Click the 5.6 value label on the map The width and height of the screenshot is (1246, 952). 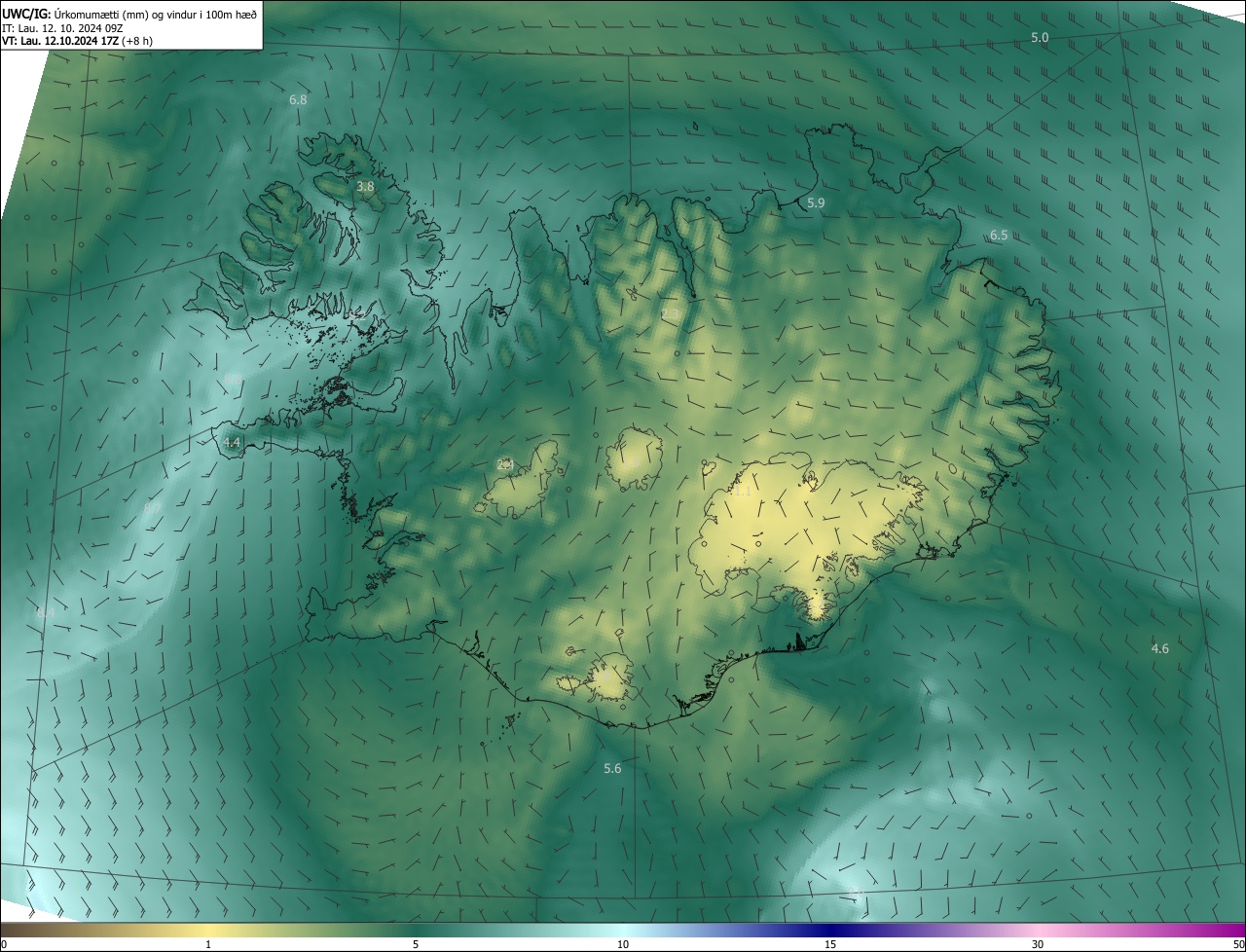click(612, 768)
